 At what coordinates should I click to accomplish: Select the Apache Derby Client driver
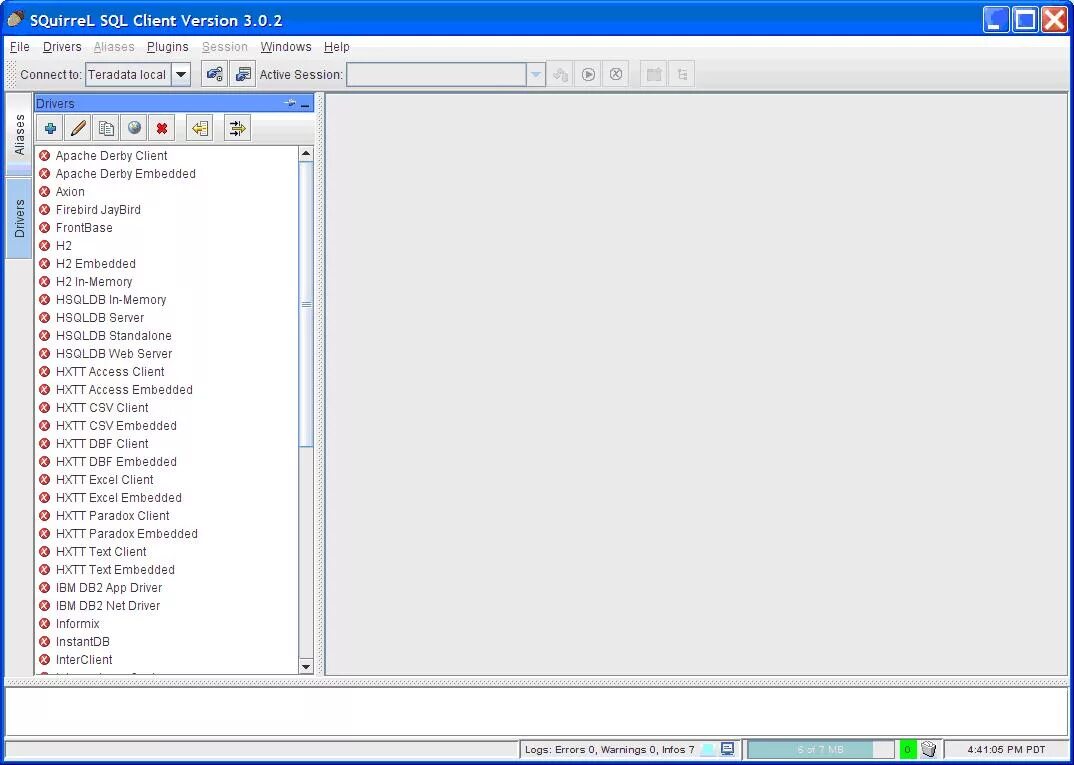(112, 155)
